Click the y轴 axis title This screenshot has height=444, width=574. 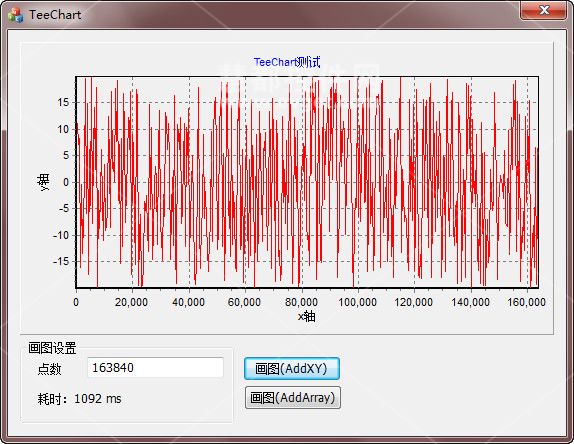(43, 182)
